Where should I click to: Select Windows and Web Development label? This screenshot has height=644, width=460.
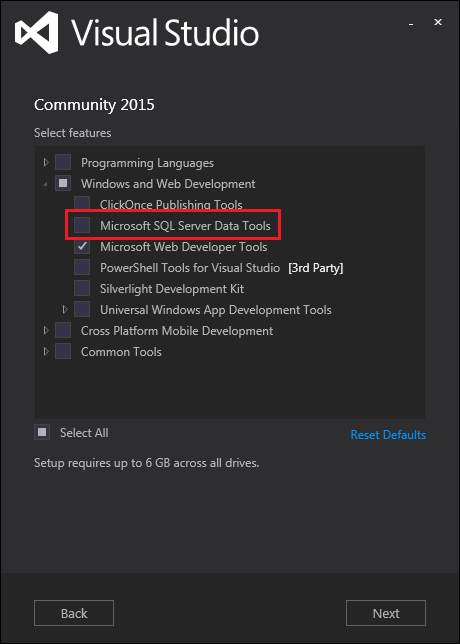click(168, 184)
